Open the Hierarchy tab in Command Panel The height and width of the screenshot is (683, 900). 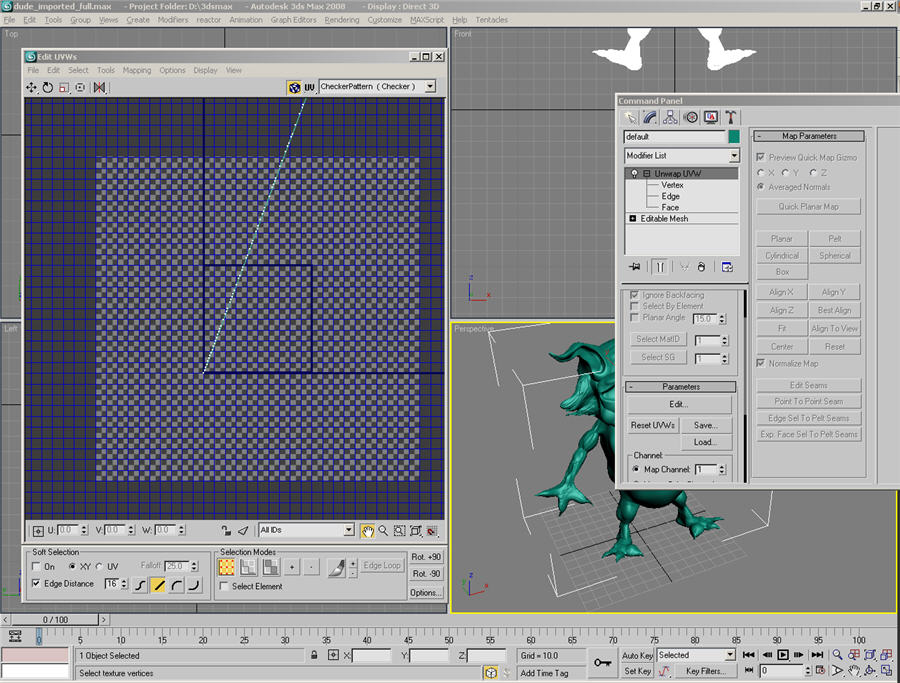point(670,117)
